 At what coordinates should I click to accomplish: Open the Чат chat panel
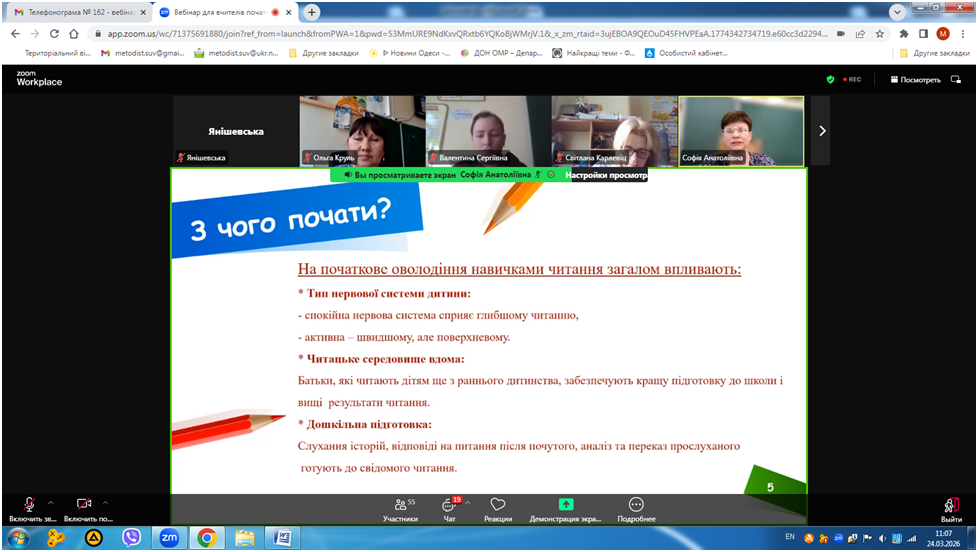(450, 509)
